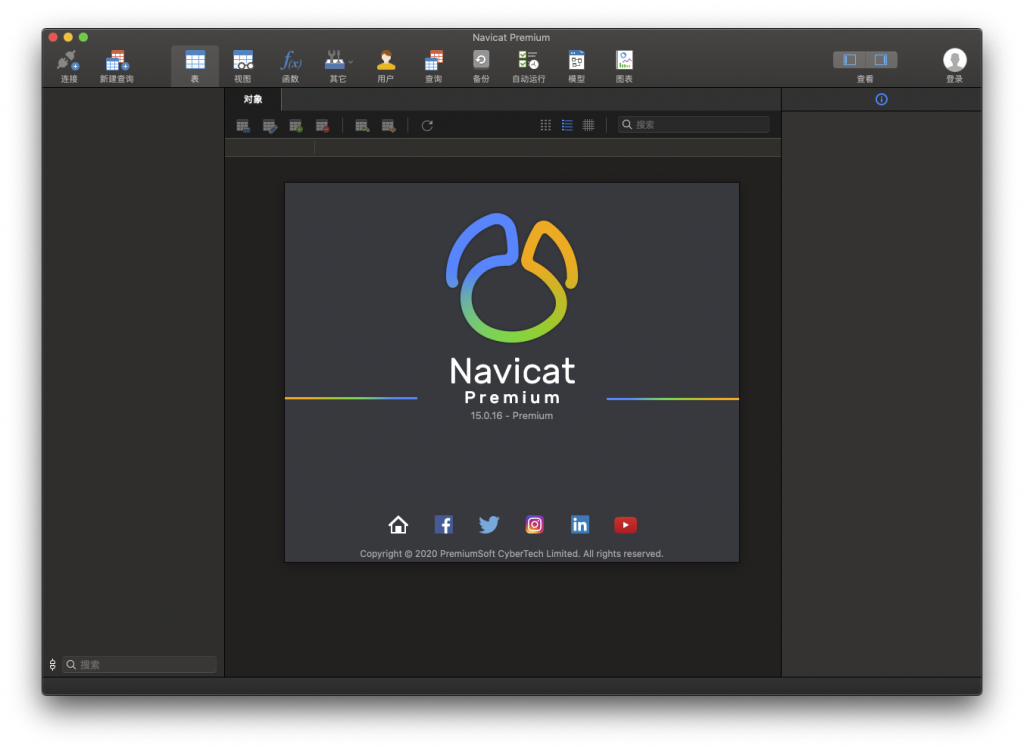The image size is (1024, 751).
Task: Switch to list view
Action: point(567,125)
